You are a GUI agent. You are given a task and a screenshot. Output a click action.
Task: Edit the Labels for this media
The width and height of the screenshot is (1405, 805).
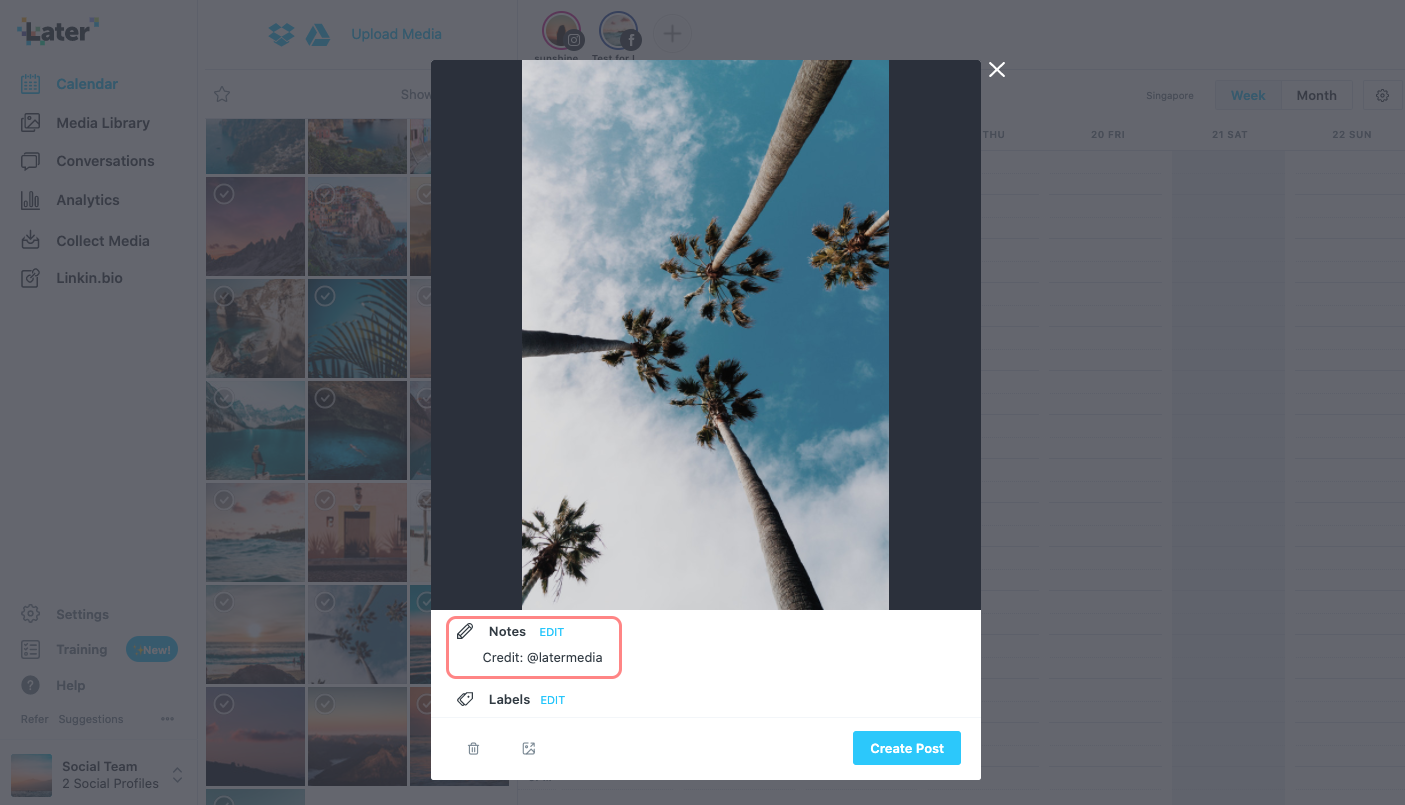click(553, 700)
